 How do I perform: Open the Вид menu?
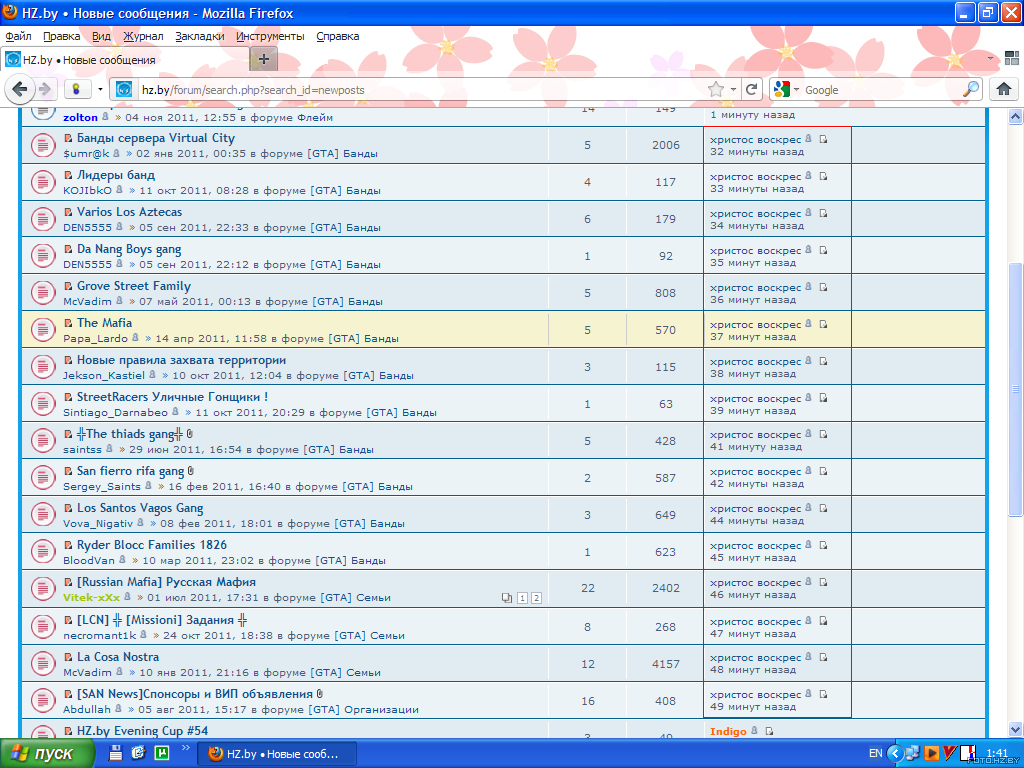(101, 36)
